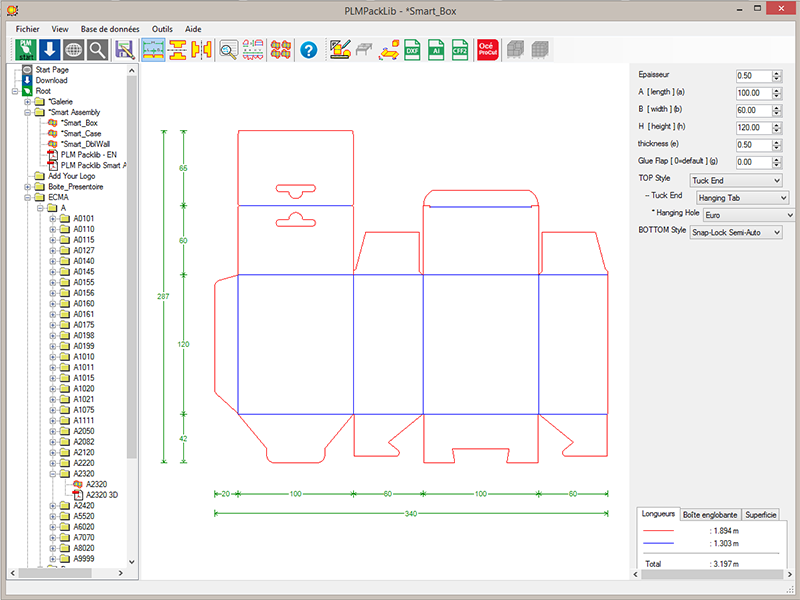The width and height of the screenshot is (800, 600).
Task: Click the 3D fold view icon
Action: pos(388,50)
